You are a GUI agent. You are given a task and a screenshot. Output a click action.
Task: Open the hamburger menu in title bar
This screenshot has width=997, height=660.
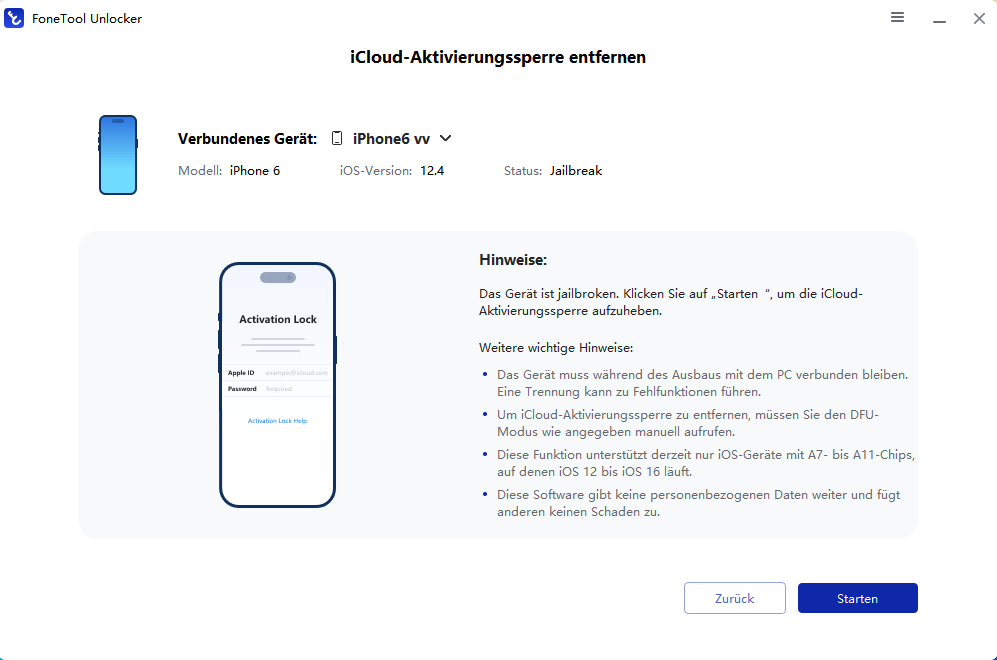[x=897, y=18]
